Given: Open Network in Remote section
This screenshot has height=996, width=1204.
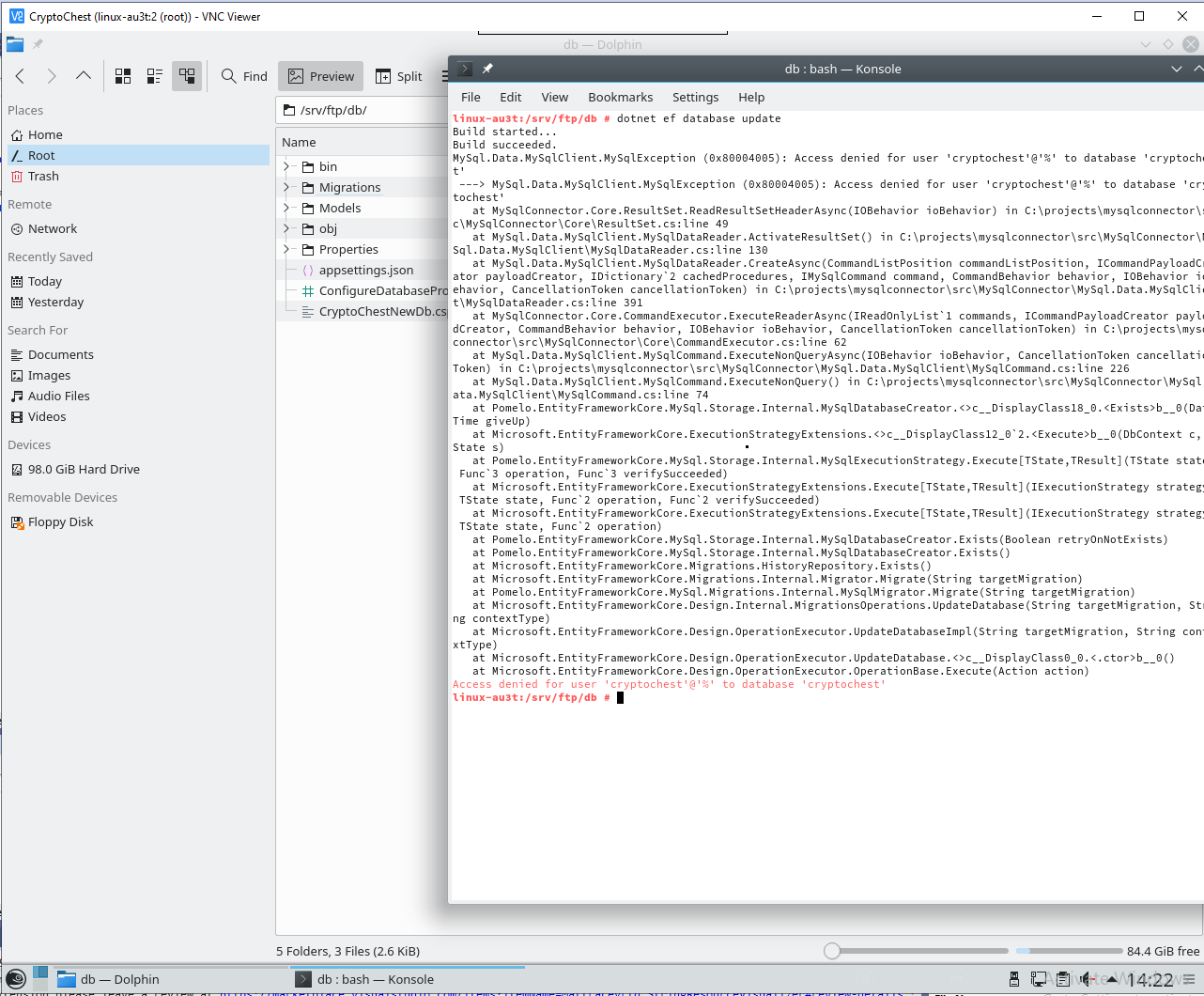Looking at the screenshot, I should [x=138, y=228].
